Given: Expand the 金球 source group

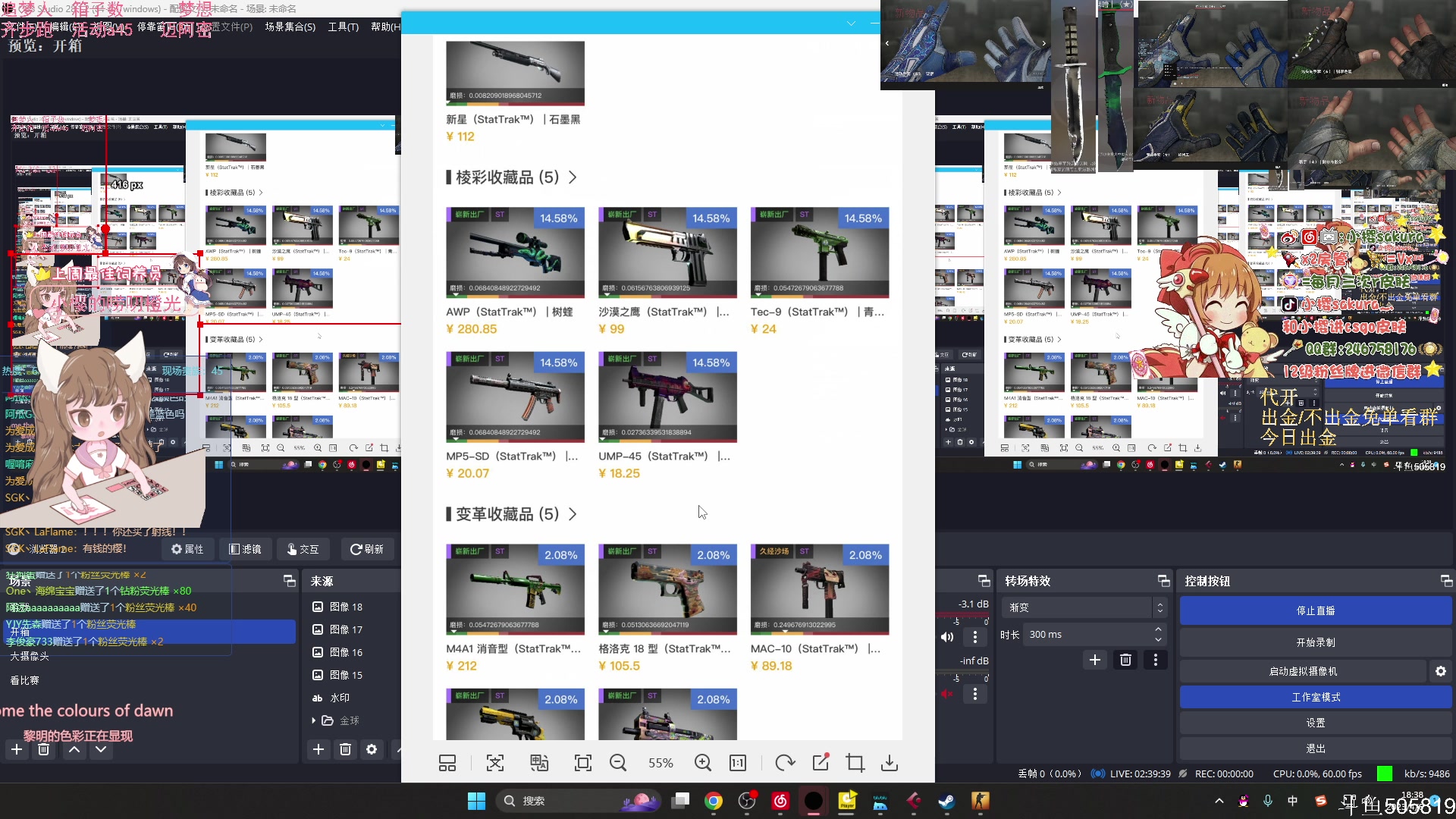Looking at the screenshot, I should pyautogui.click(x=314, y=720).
